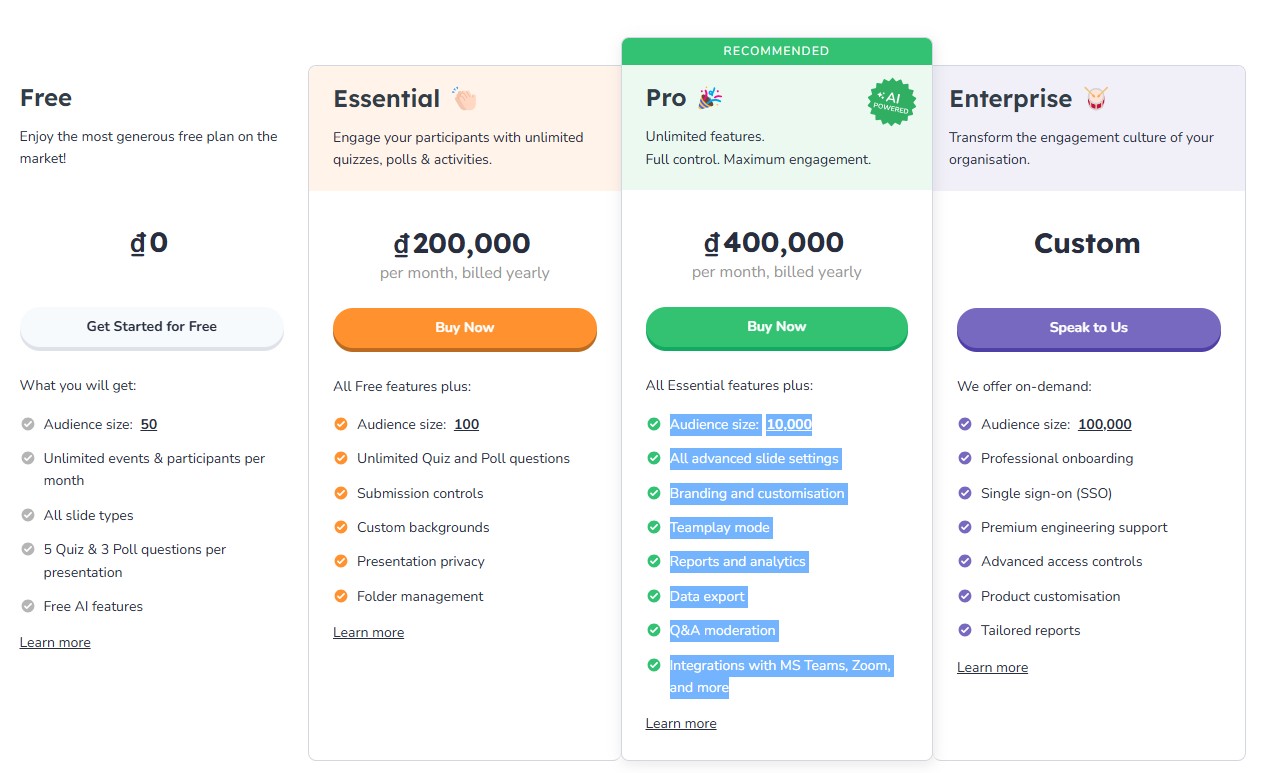The width and height of the screenshot is (1265, 773).
Task: Click the Recommended banner above Pro
Action: coord(776,51)
